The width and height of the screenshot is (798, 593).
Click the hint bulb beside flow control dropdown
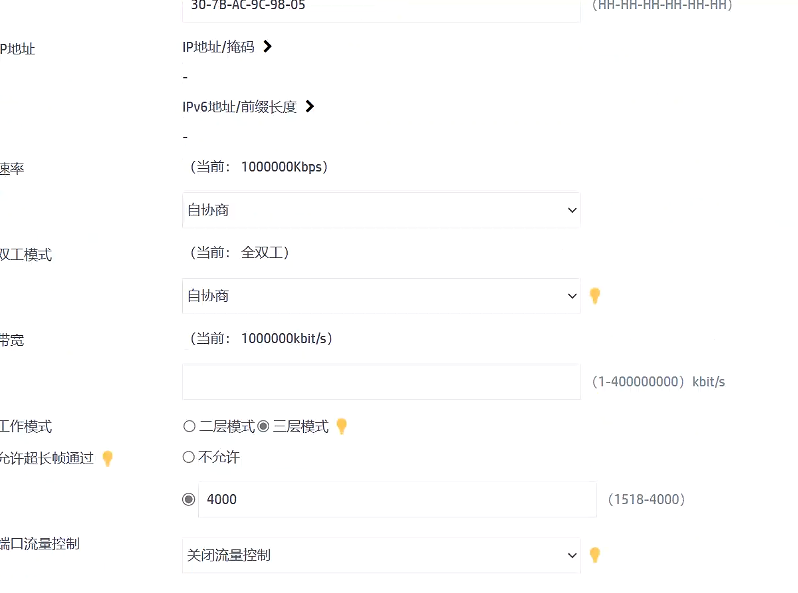pyautogui.click(x=594, y=555)
